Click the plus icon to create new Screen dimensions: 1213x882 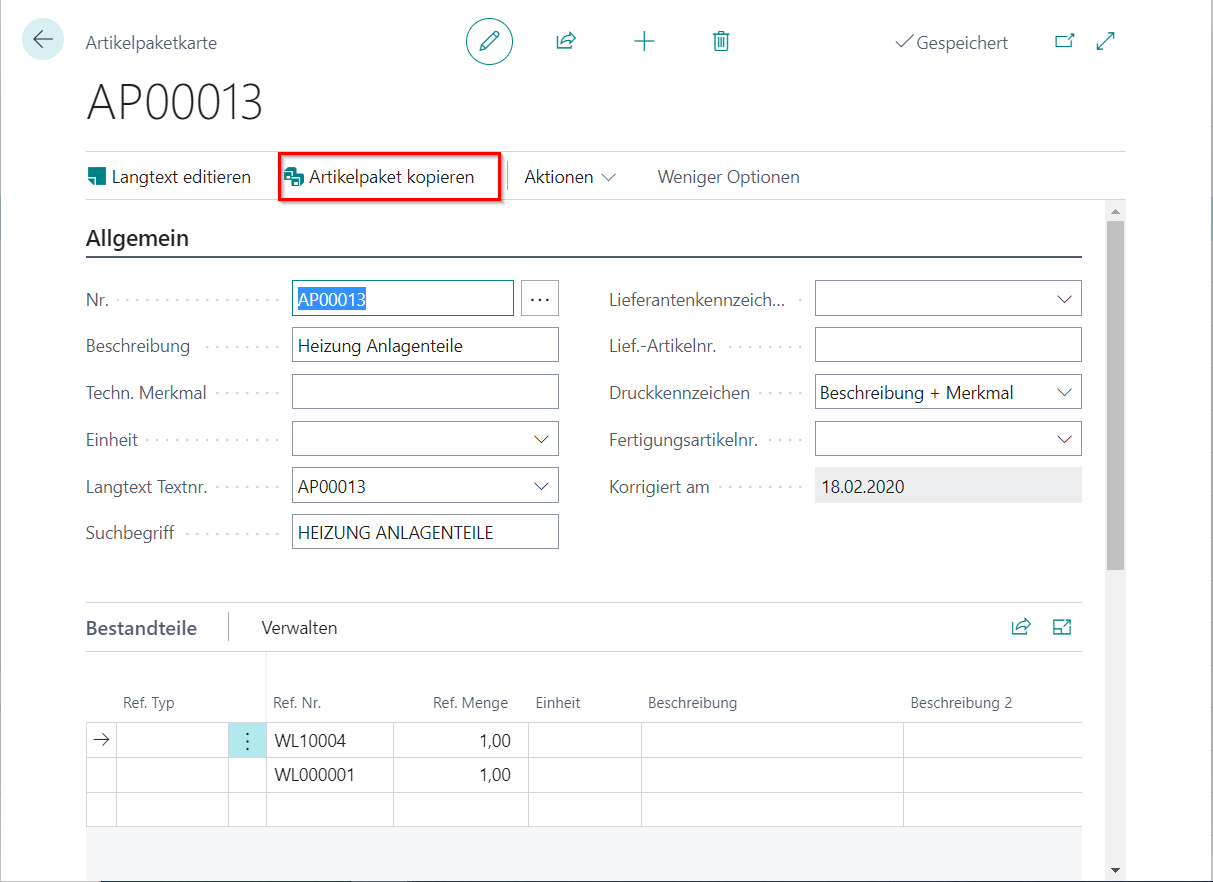point(644,42)
